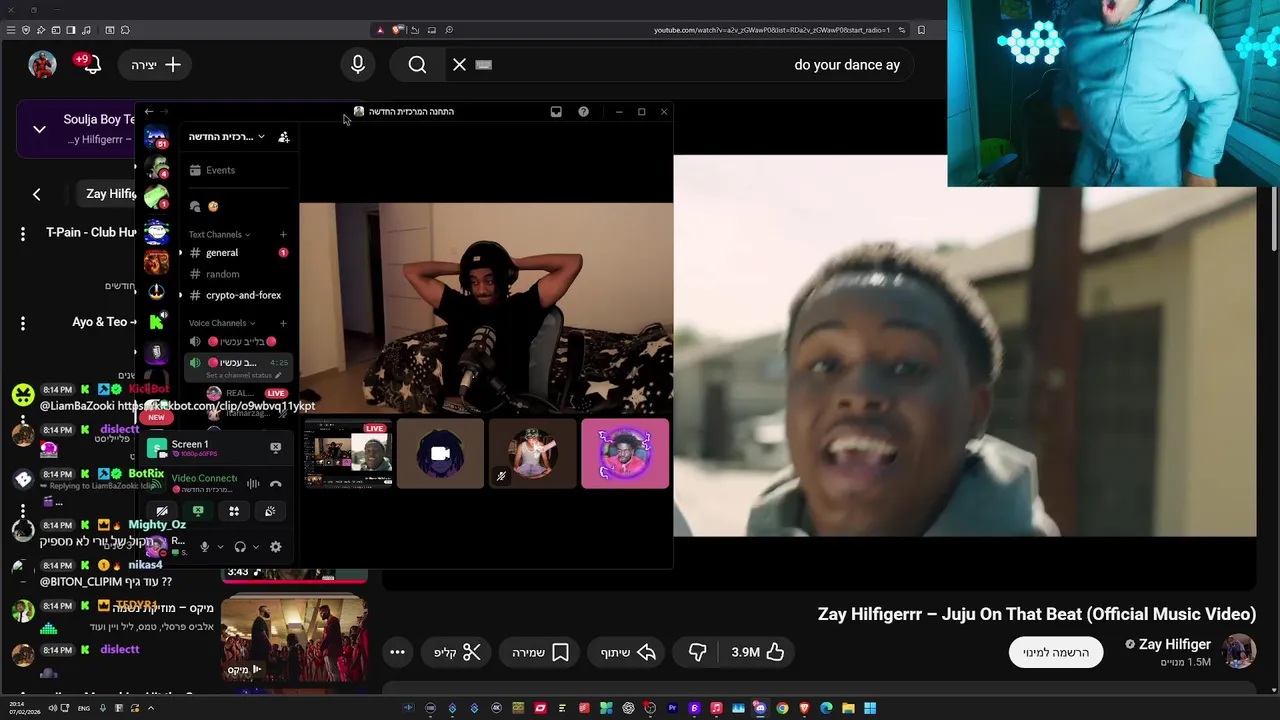
Task: Open Discord microphone input options arrow
Action: (x=220, y=547)
